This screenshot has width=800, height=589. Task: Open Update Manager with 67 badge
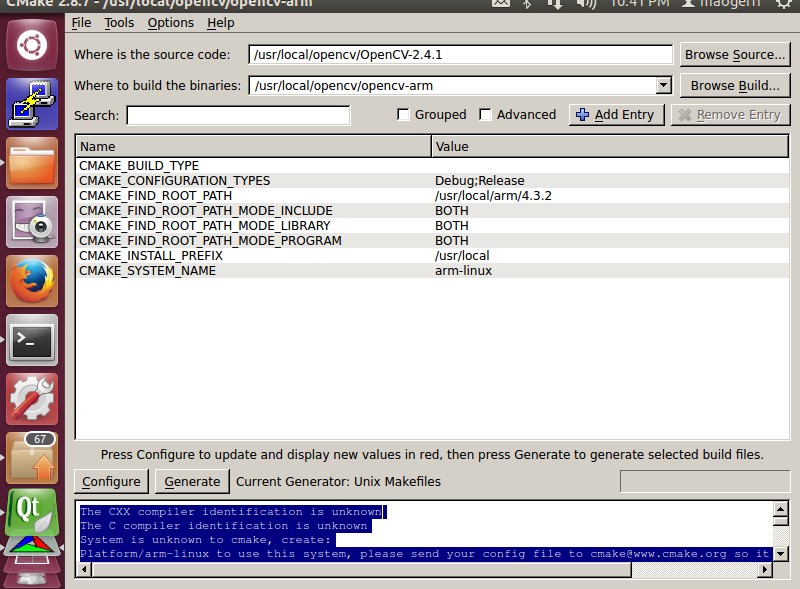32,458
